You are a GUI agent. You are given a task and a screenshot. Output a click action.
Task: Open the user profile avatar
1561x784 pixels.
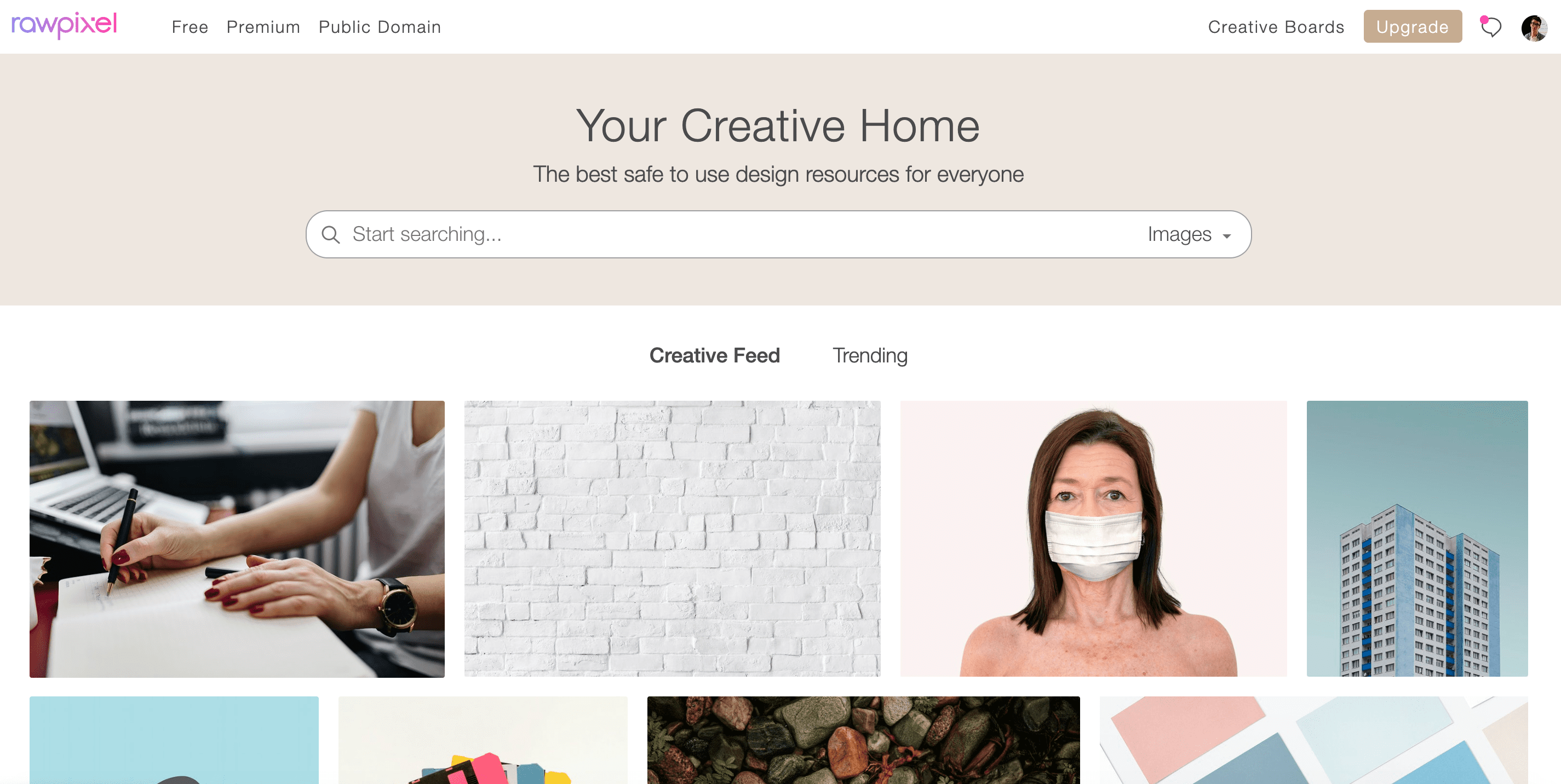1534,28
